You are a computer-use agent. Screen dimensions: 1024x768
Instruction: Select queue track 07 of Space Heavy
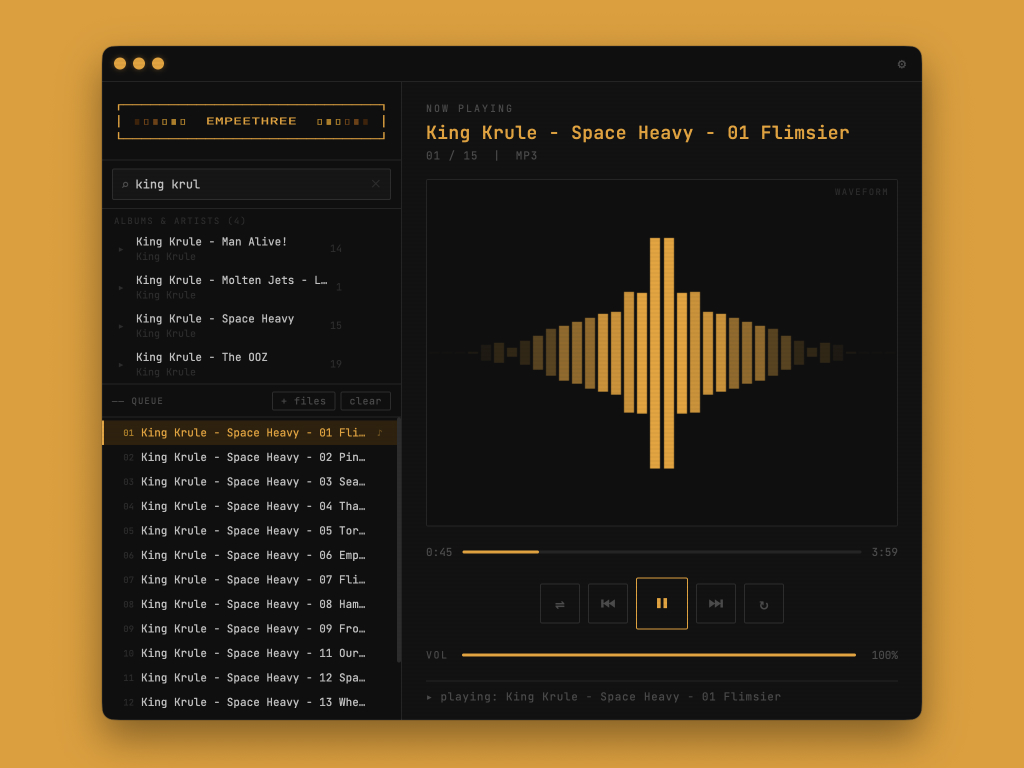coord(252,580)
